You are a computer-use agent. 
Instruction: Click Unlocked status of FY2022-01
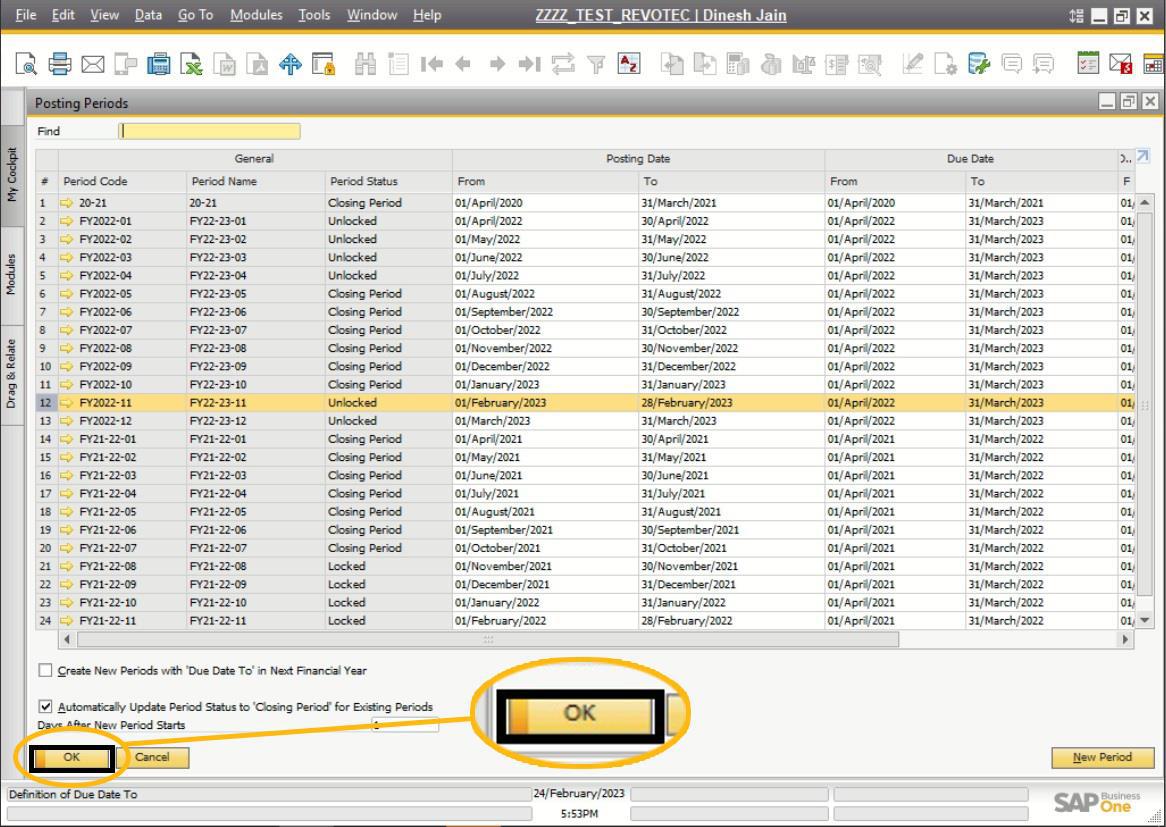click(x=388, y=221)
